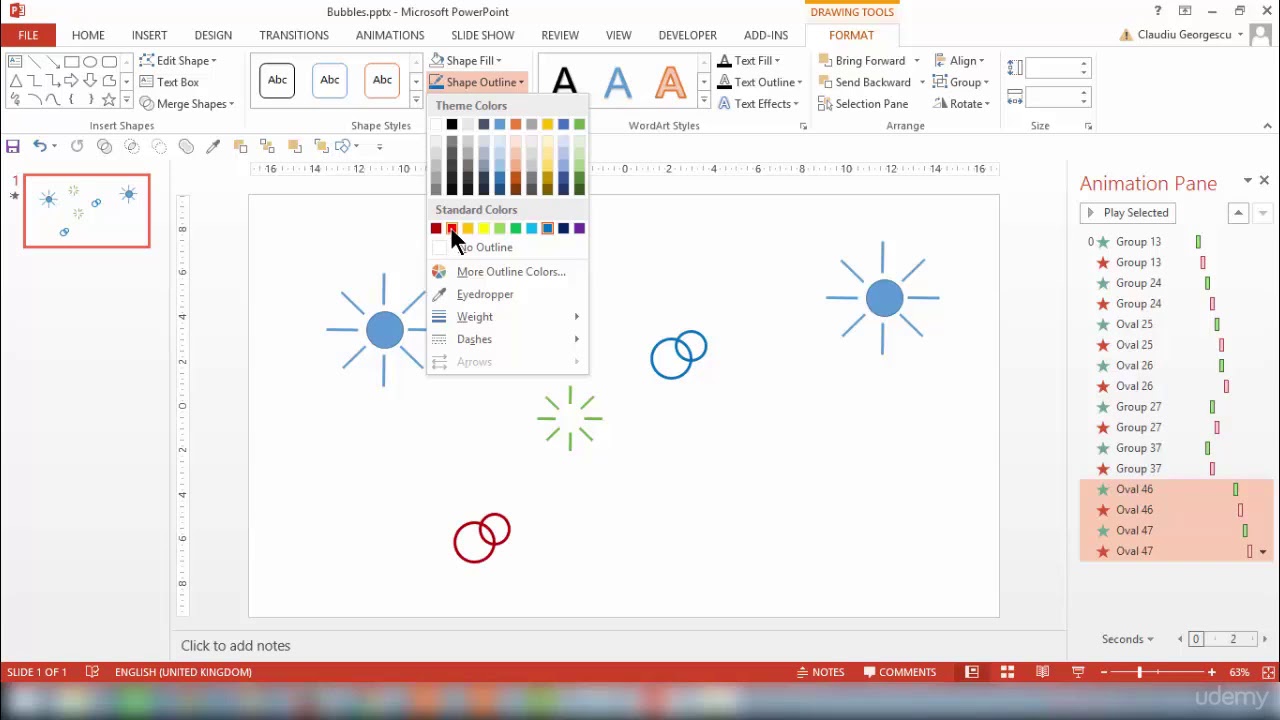Select the right arrow block shape
The image size is (1280, 720).
coord(72,81)
